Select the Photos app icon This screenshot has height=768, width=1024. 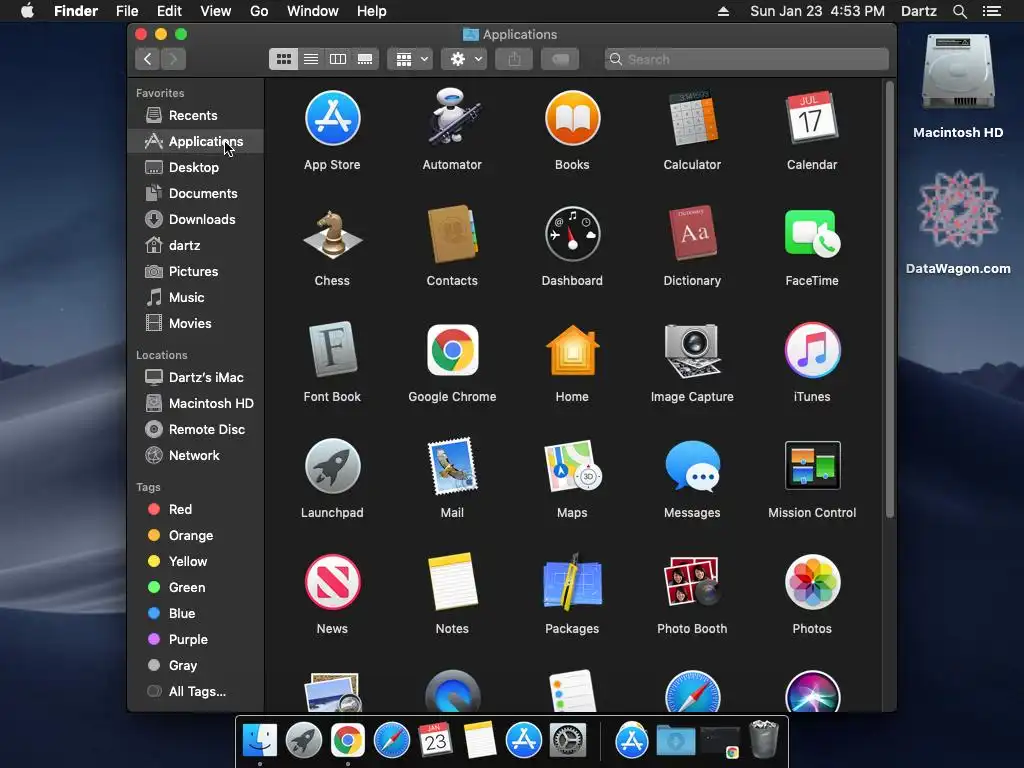tap(812, 582)
